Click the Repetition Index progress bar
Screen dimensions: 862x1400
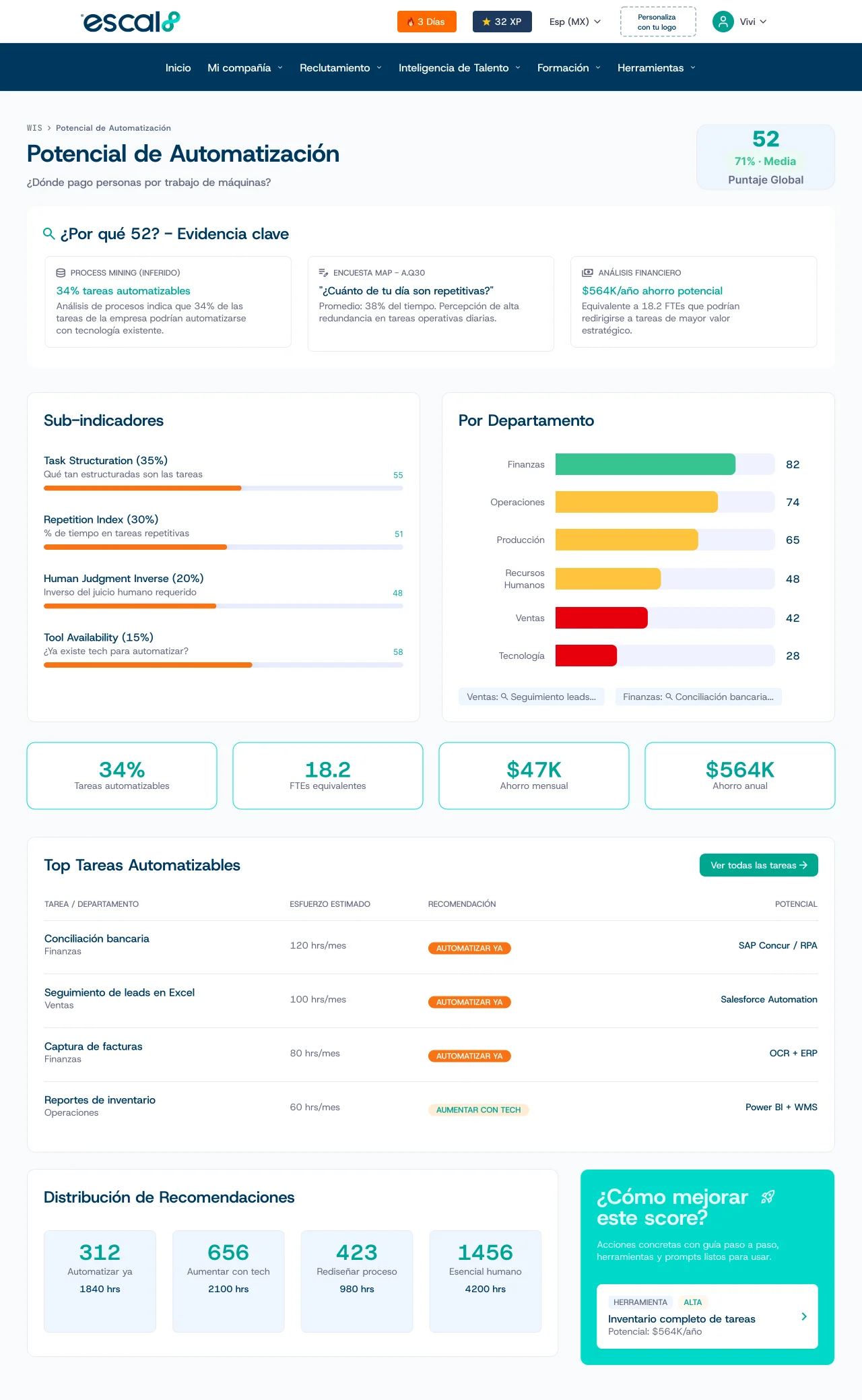click(x=224, y=547)
